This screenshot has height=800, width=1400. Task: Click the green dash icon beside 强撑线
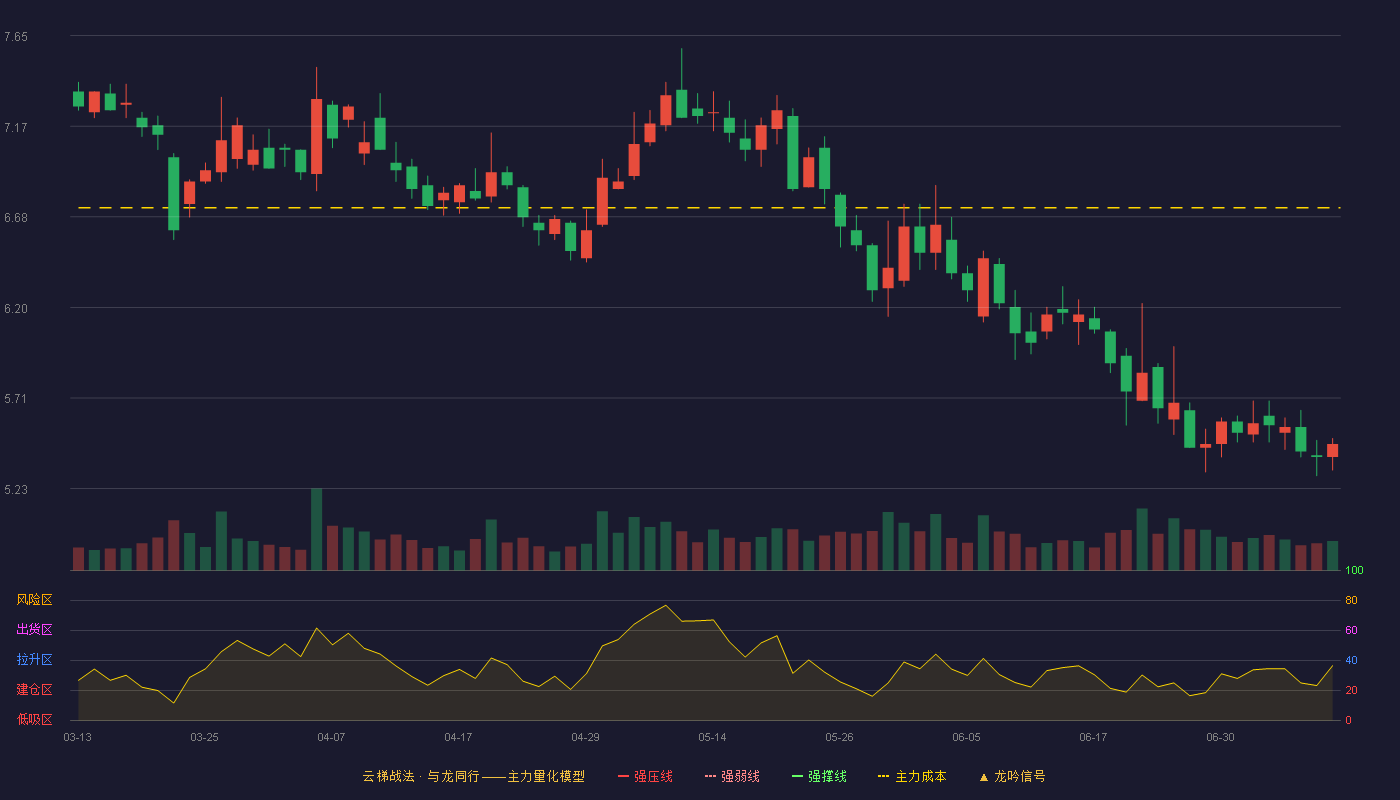coord(797,776)
